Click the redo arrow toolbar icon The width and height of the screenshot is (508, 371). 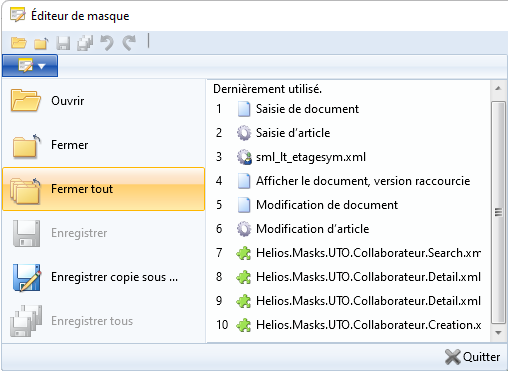click(129, 43)
